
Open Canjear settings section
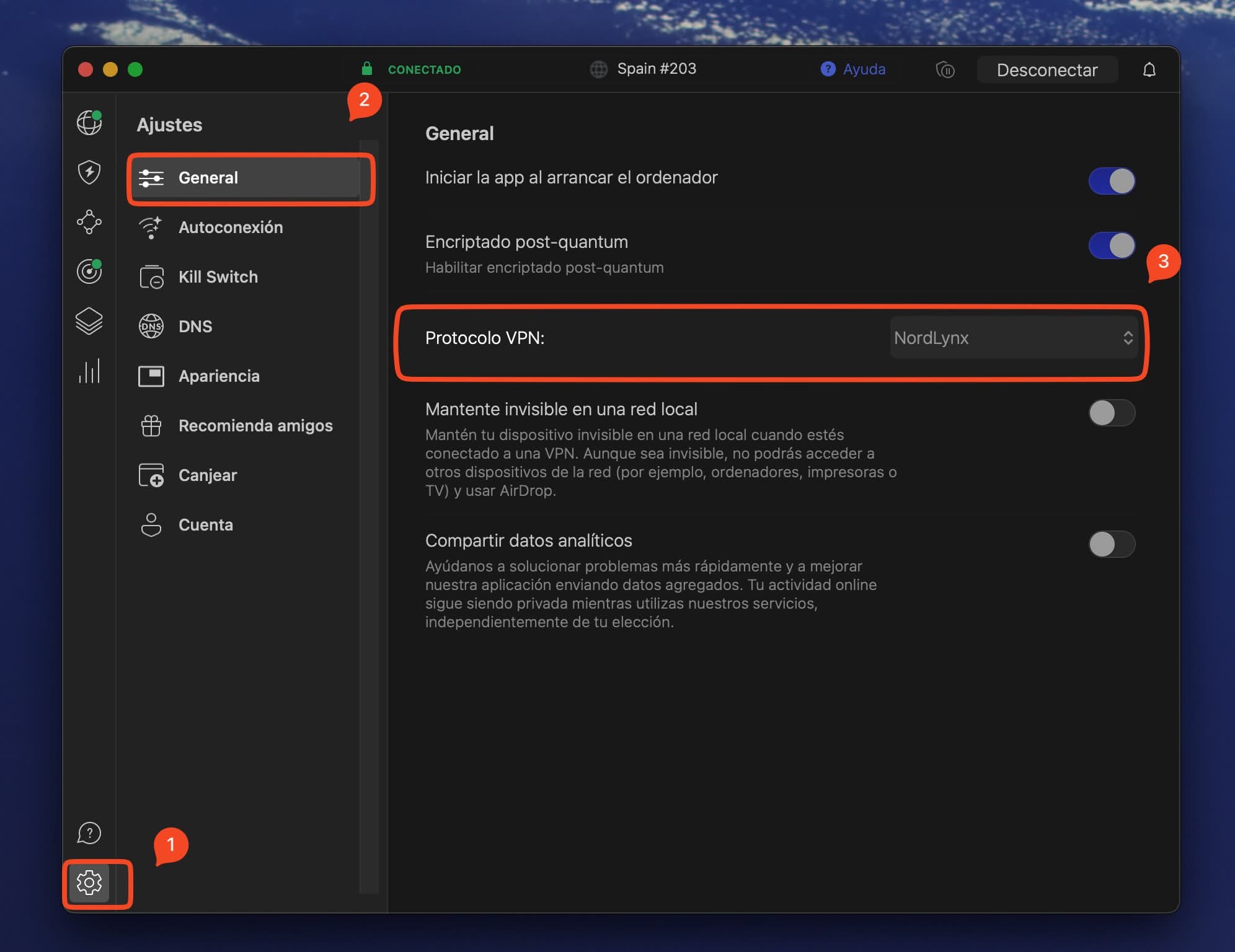click(x=246, y=475)
